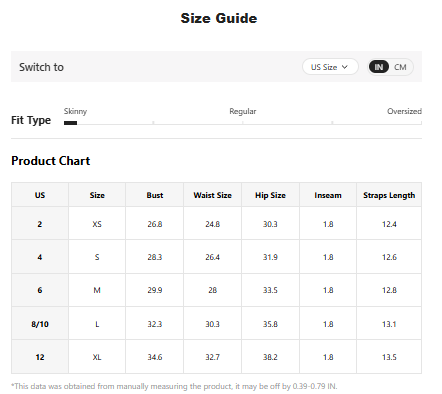Click the Bust column header
442x394 pixels.
click(x=155, y=195)
